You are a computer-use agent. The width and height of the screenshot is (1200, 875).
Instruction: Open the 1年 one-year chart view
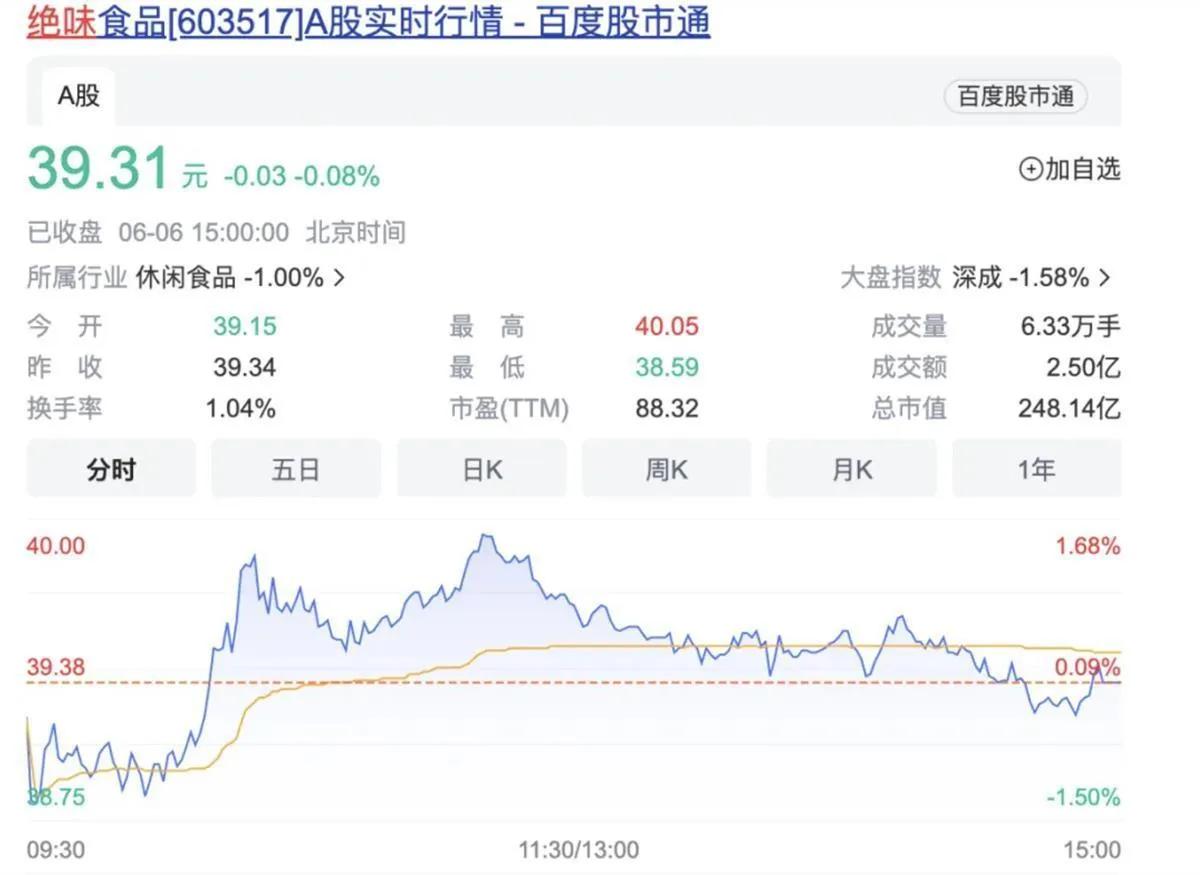(x=1036, y=468)
